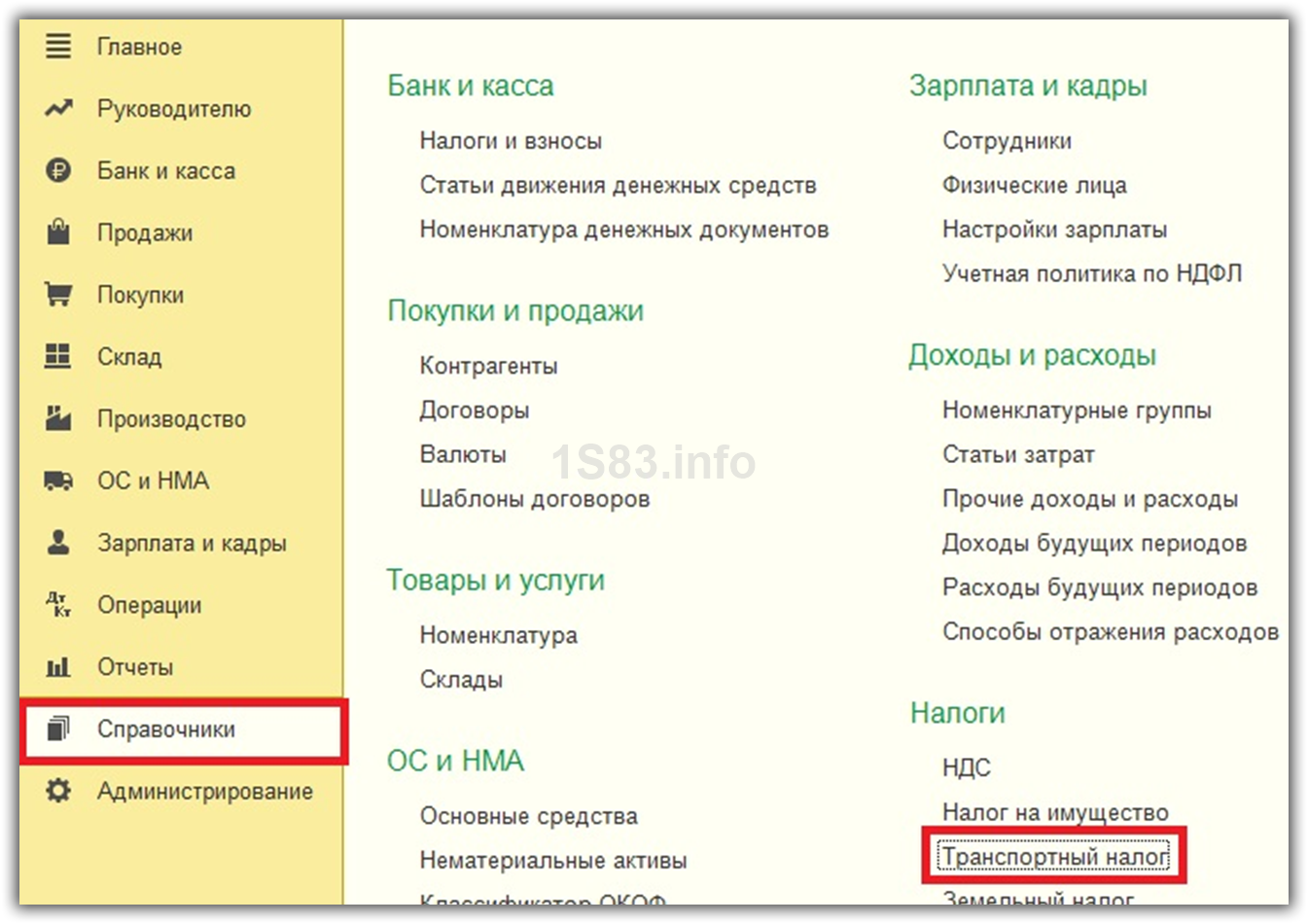Open the Контрагенты directory
This screenshot has width=1308, height=924.
coord(488,367)
